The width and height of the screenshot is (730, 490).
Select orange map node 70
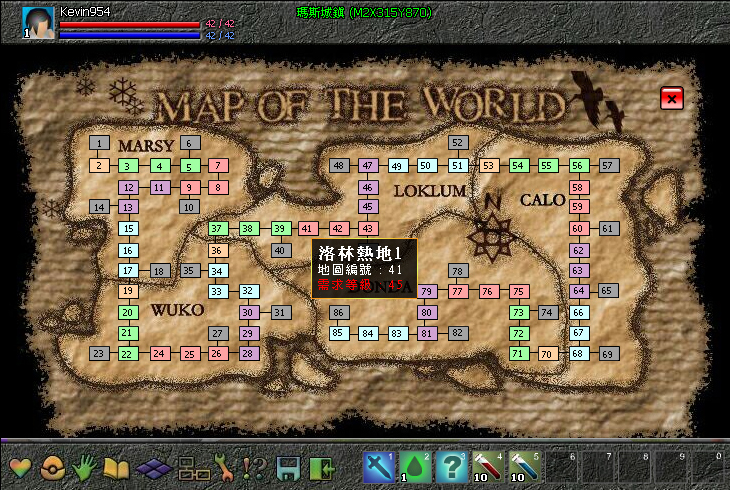[x=548, y=354]
